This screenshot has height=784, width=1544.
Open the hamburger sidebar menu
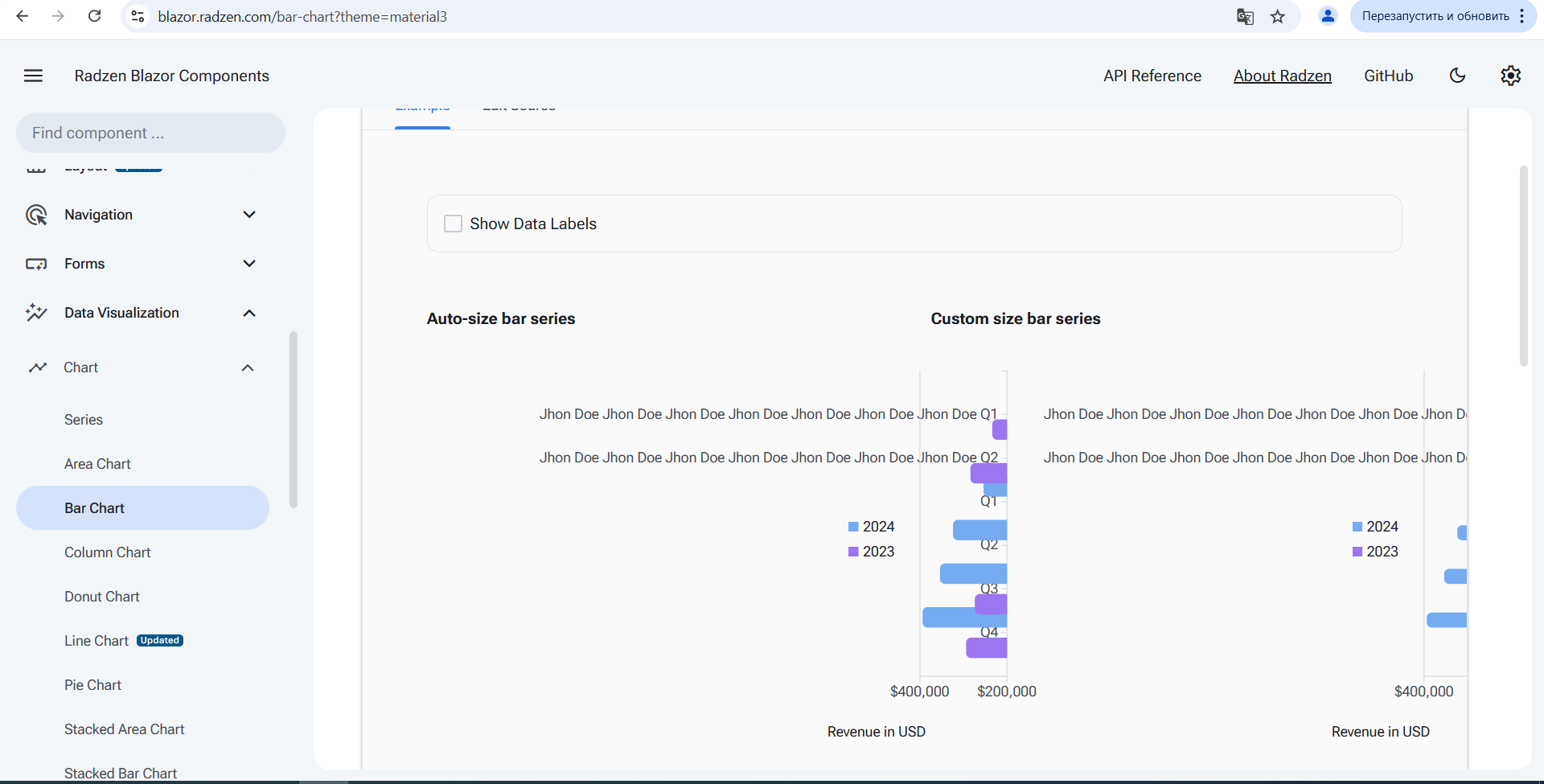tap(33, 76)
